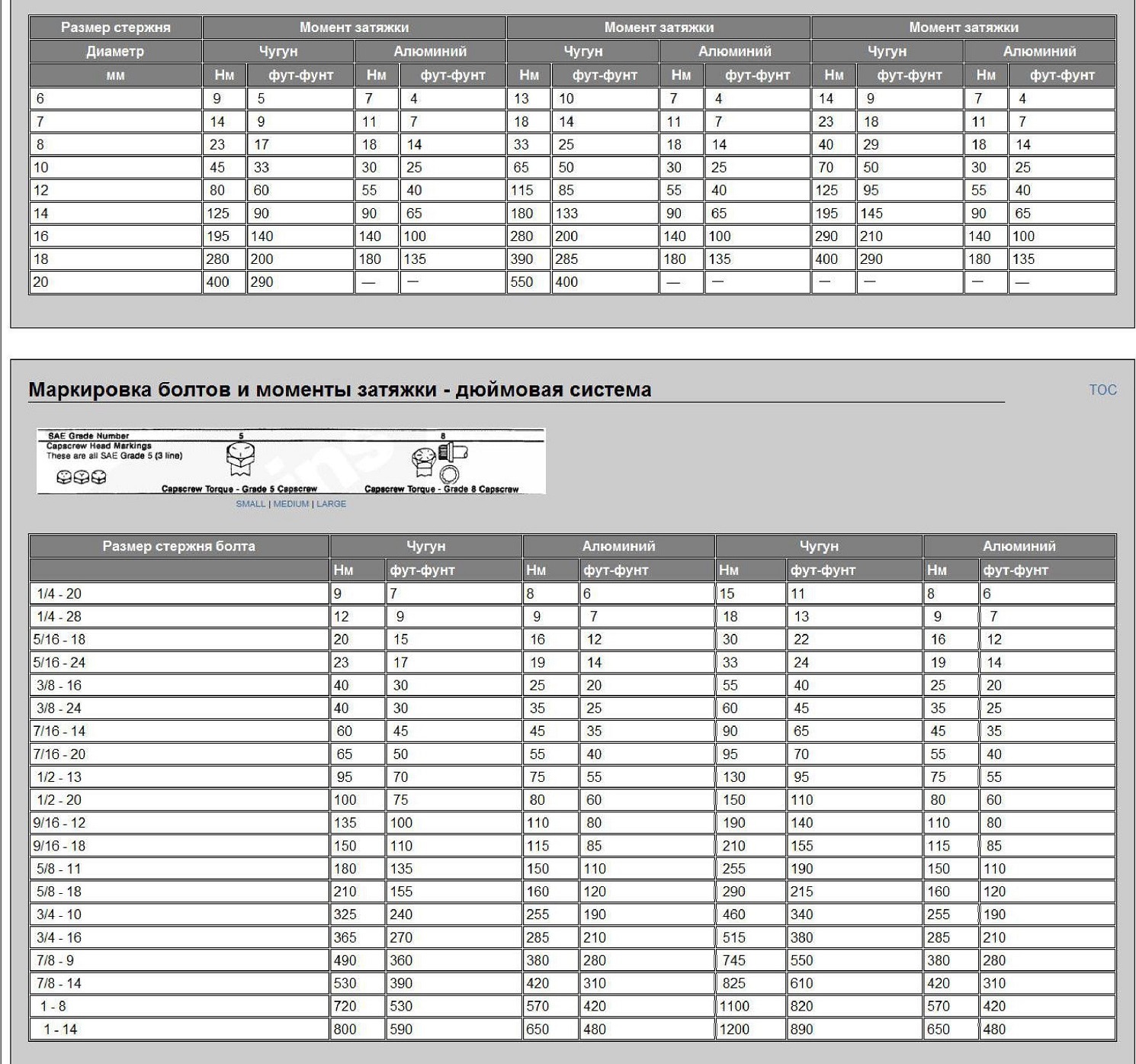Select the '5/8 - 18' bolt size row
Viewport: 1136px width, 1064px height.
(573, 891)
